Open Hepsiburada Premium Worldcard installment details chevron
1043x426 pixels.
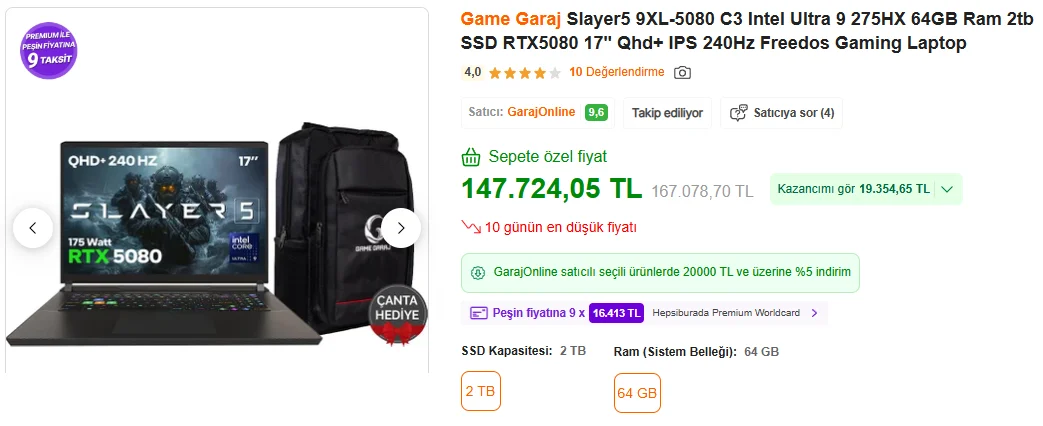coord(814,313)
